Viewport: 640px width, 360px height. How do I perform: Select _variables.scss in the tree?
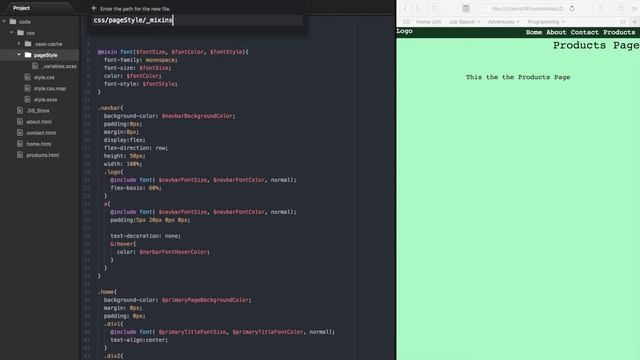click(59, 66)
